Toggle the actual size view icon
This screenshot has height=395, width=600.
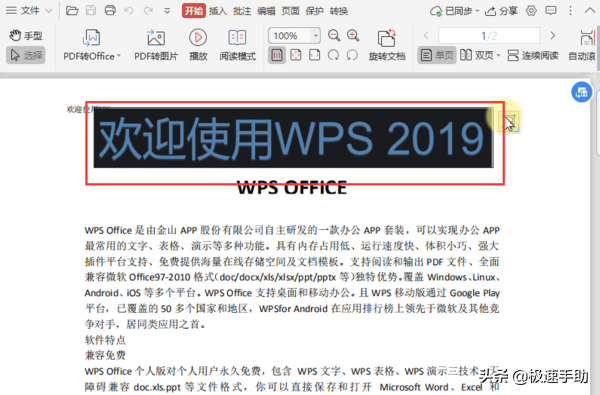pyautogui.click(x=277, y=55)
